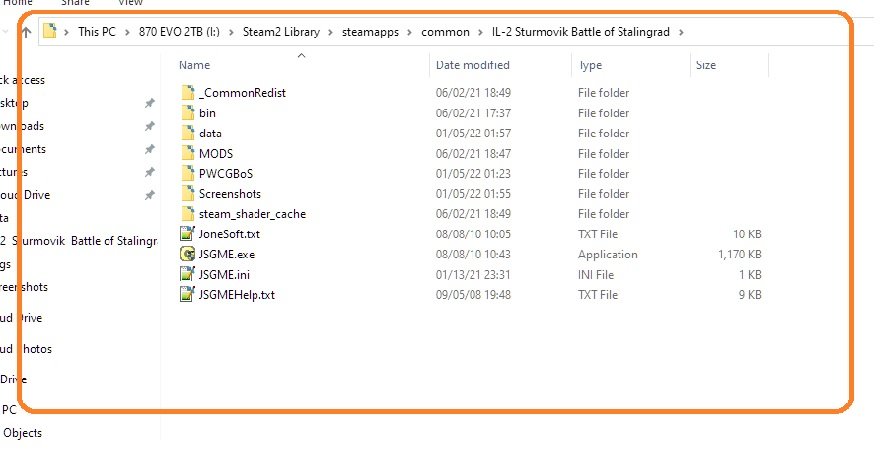Select the MODS folder icon

point(188,154)
